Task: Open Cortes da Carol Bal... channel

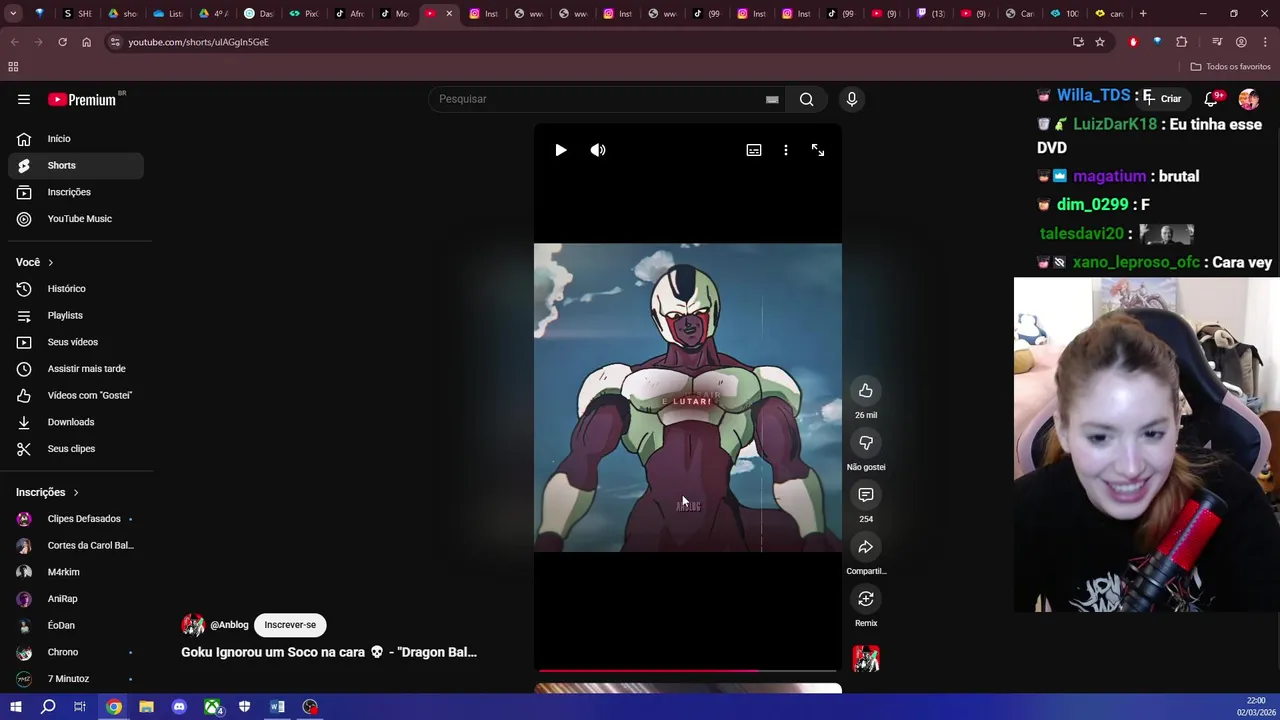Action: pyautogui.click(x=76, y=545)
